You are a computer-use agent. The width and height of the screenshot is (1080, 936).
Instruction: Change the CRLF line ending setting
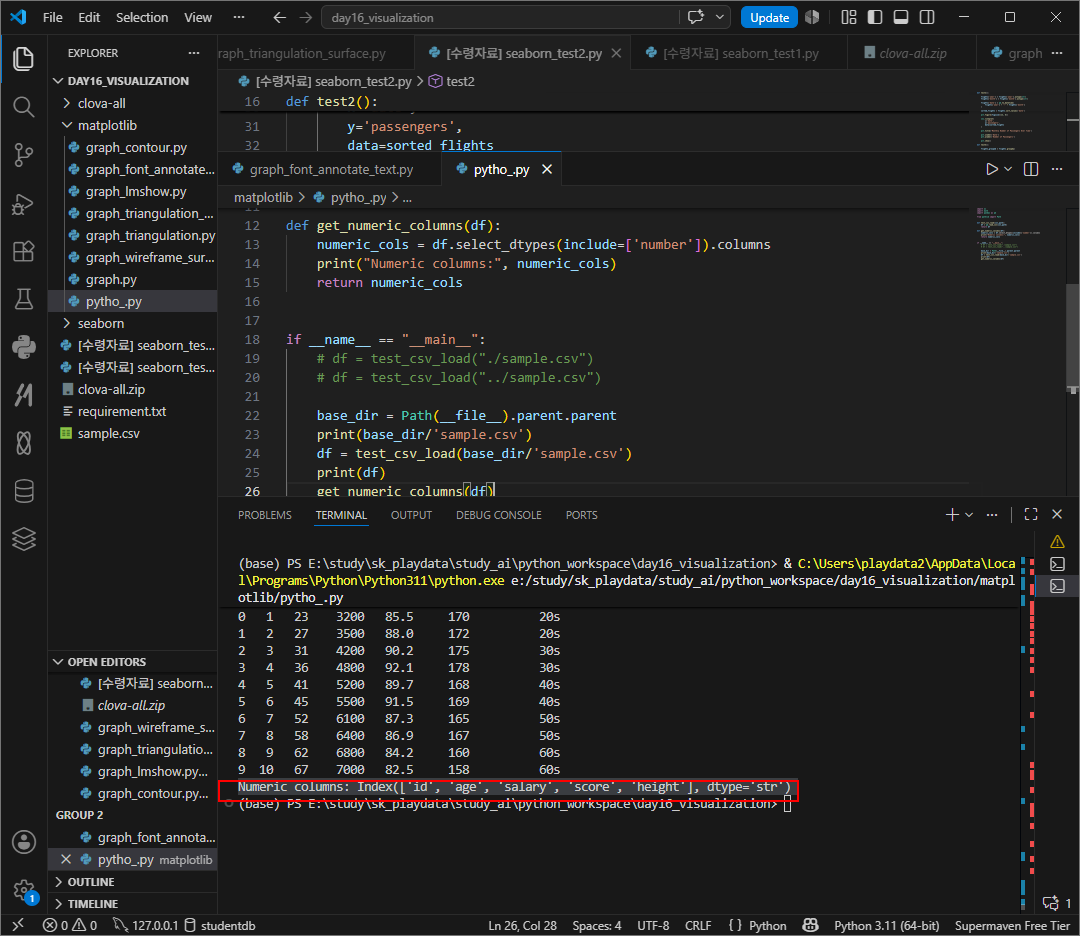tap(698, 925)
